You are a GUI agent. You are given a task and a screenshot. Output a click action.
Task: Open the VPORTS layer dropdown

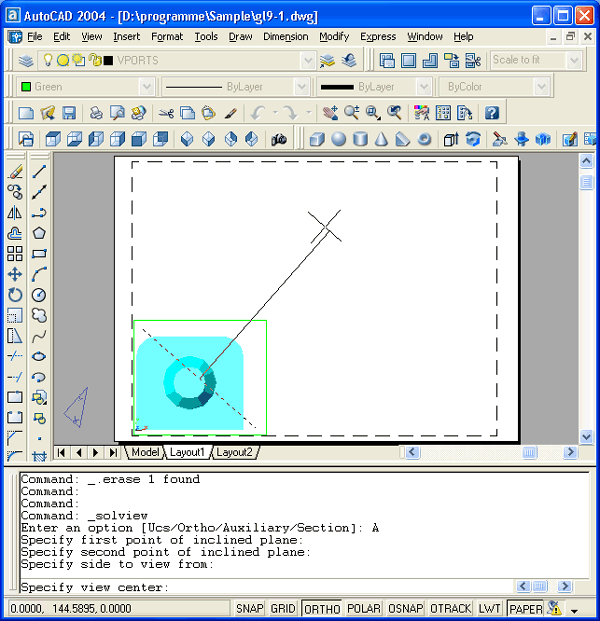[x=308, y=60]
